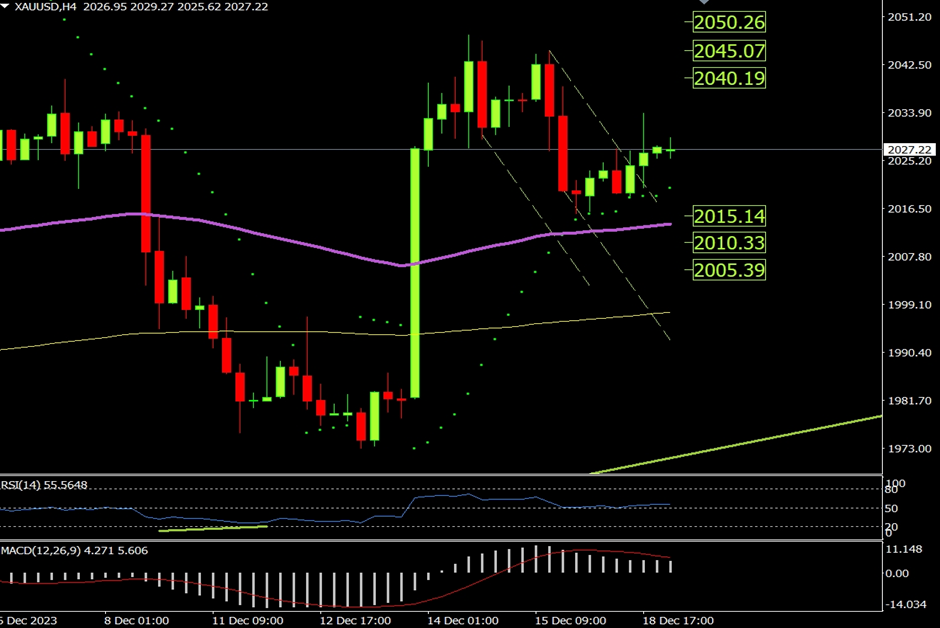
Task: Click the 2045.07 price level label
Action: 727,50
